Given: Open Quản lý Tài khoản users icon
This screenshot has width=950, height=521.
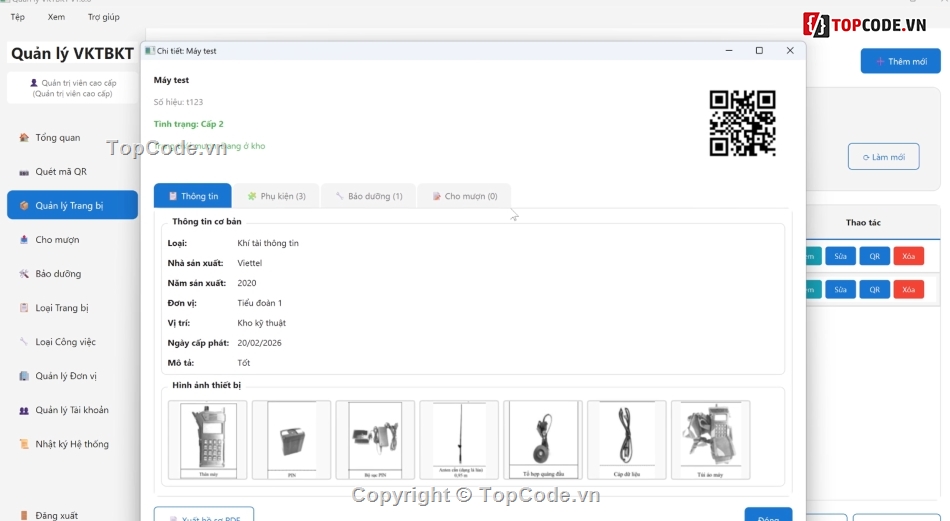Looking at the screenshot, I should click(24, 410).
